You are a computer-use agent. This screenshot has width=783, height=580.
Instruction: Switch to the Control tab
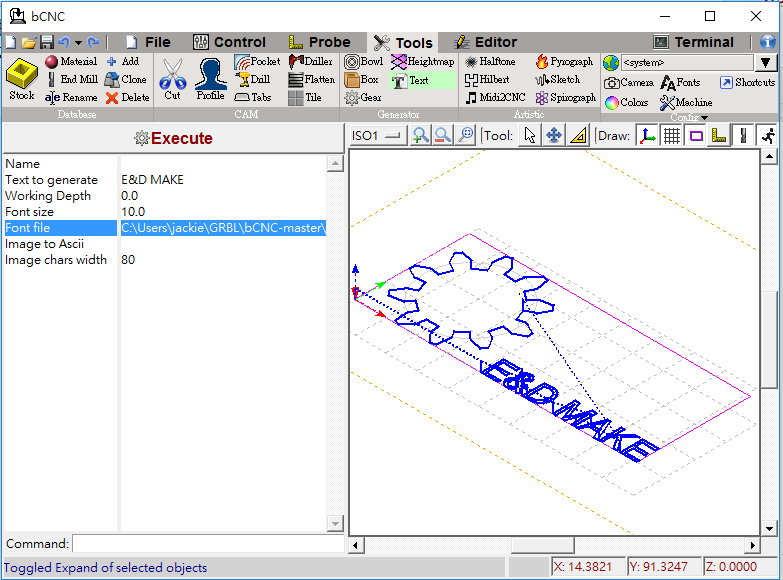point(230,42)
